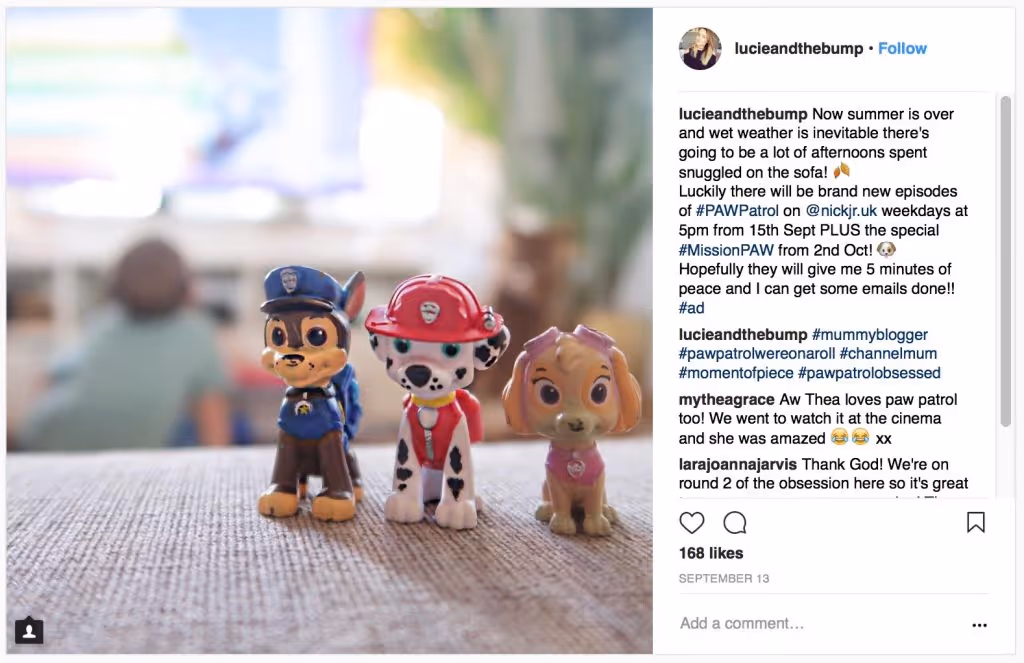Open the #ad hashtag
The height and width of the screenshot is (663, 1024).
pos(692,308)
